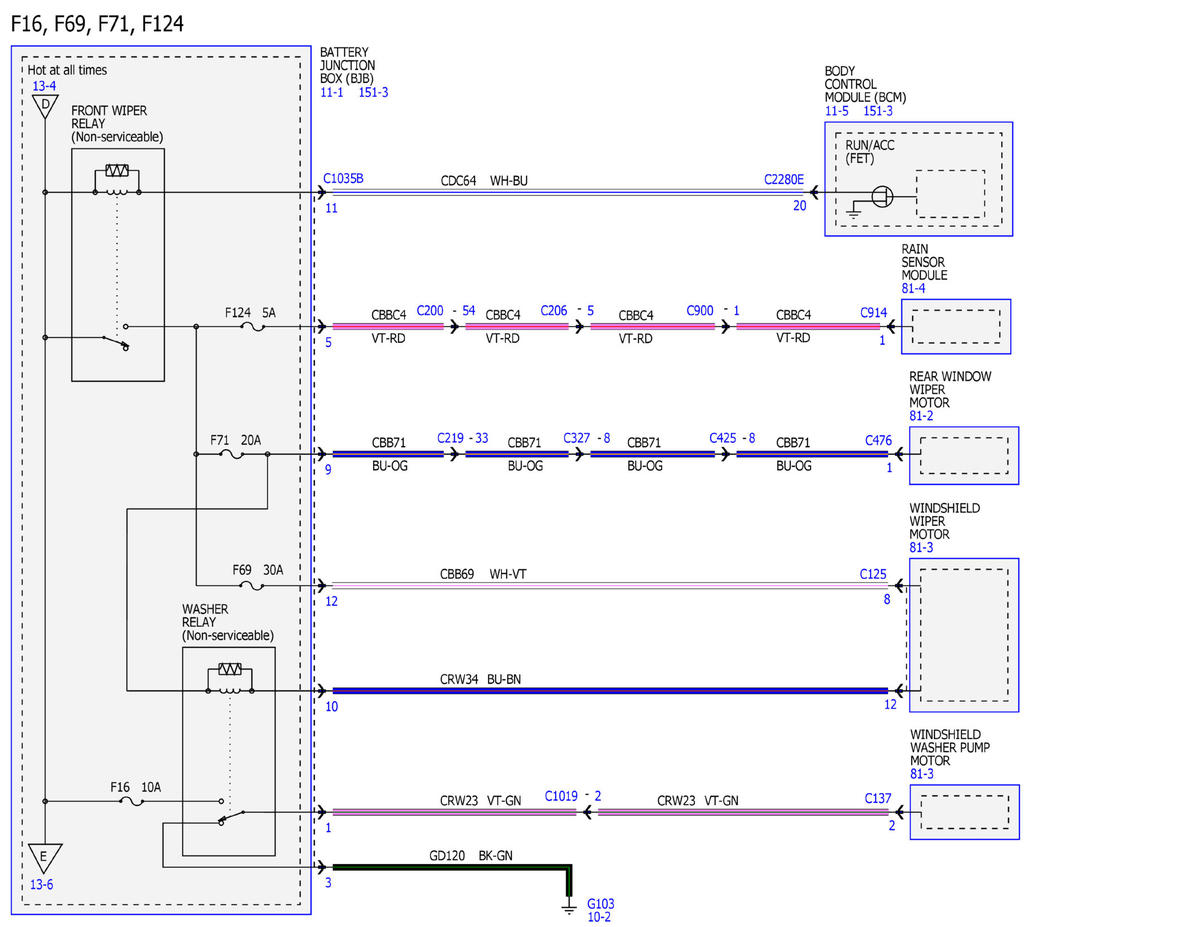The image size is (1200, 927).
Task: Click the 'F16 10A' fuse label
Action: 135,787
